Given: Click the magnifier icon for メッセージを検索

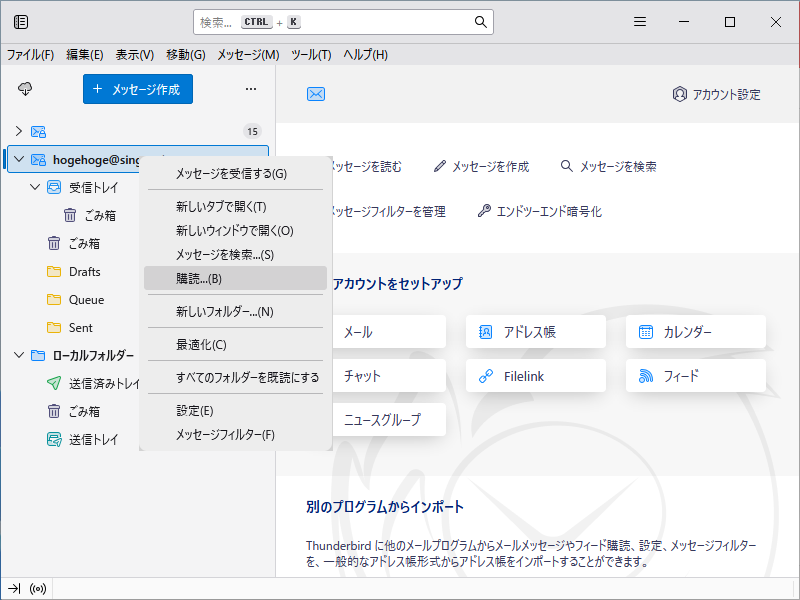Looking at the screenshot, I should [x=566, y=166].
